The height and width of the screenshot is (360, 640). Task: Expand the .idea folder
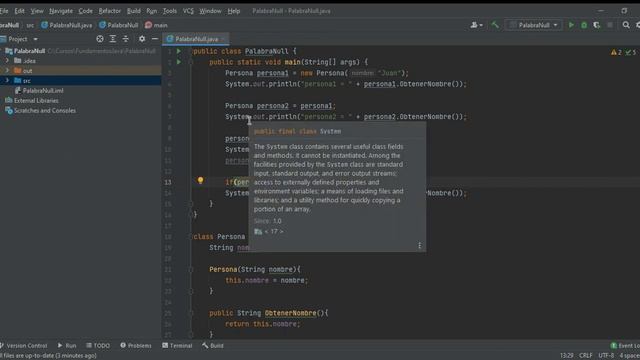tap(7, 61)
